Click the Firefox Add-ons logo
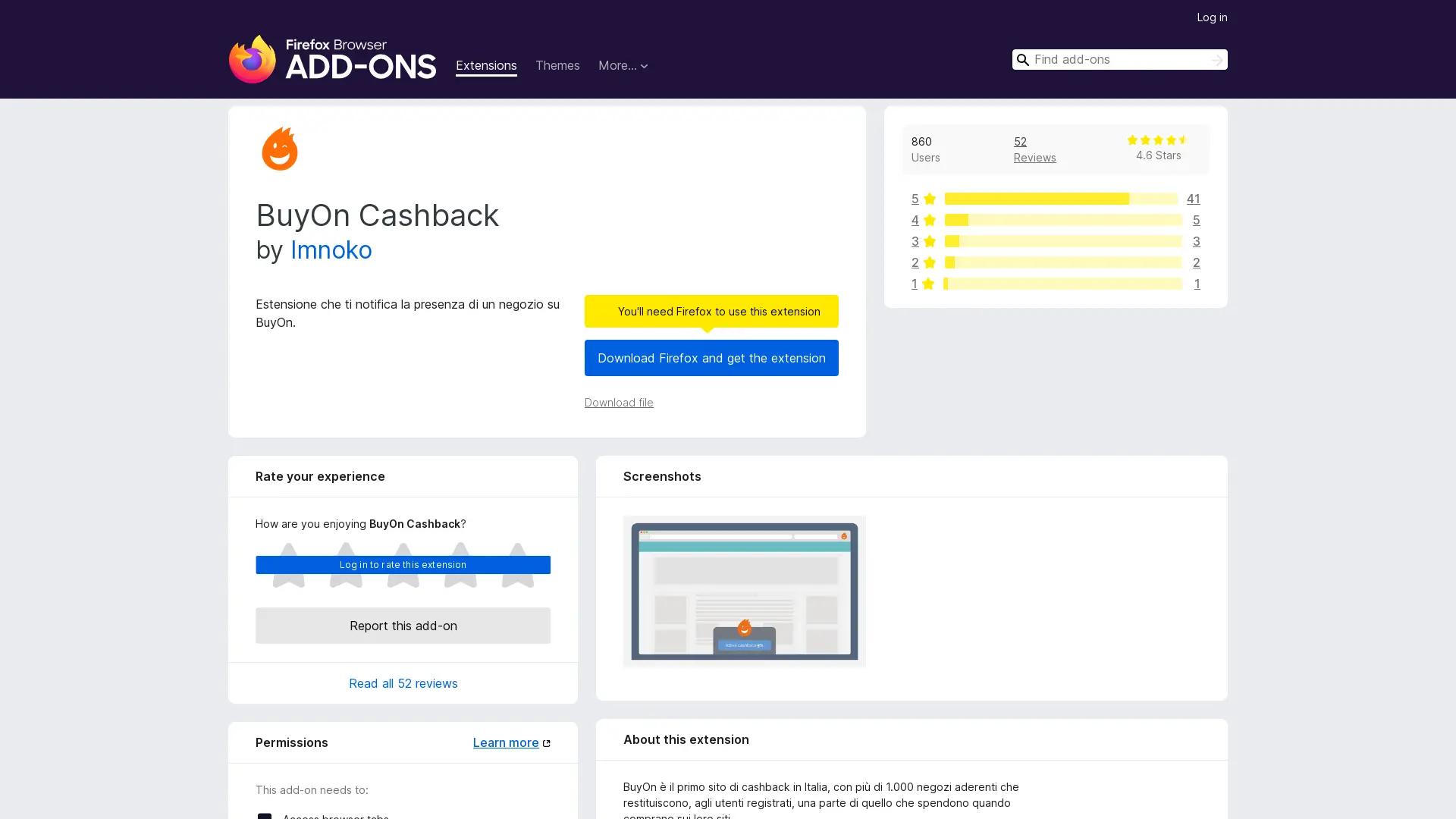Screen dimensions: 1456x819 (x=332, y=60)
